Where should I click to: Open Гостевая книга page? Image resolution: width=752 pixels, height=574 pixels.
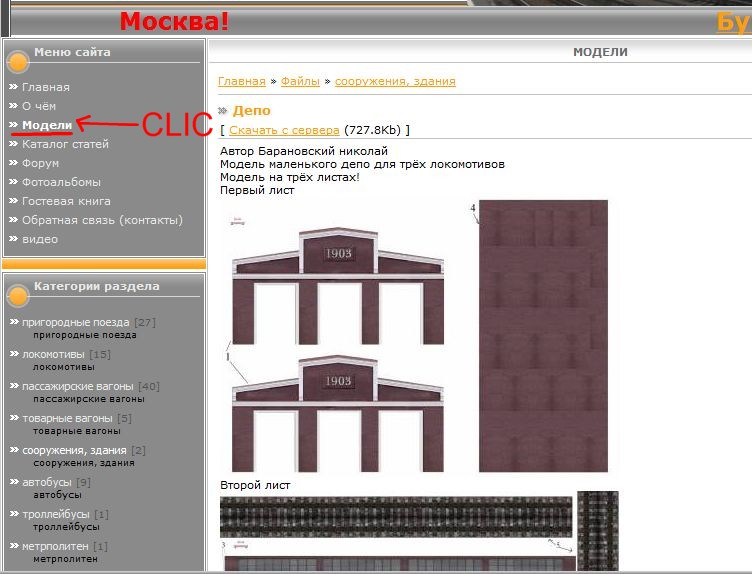(x=66, y=201)
